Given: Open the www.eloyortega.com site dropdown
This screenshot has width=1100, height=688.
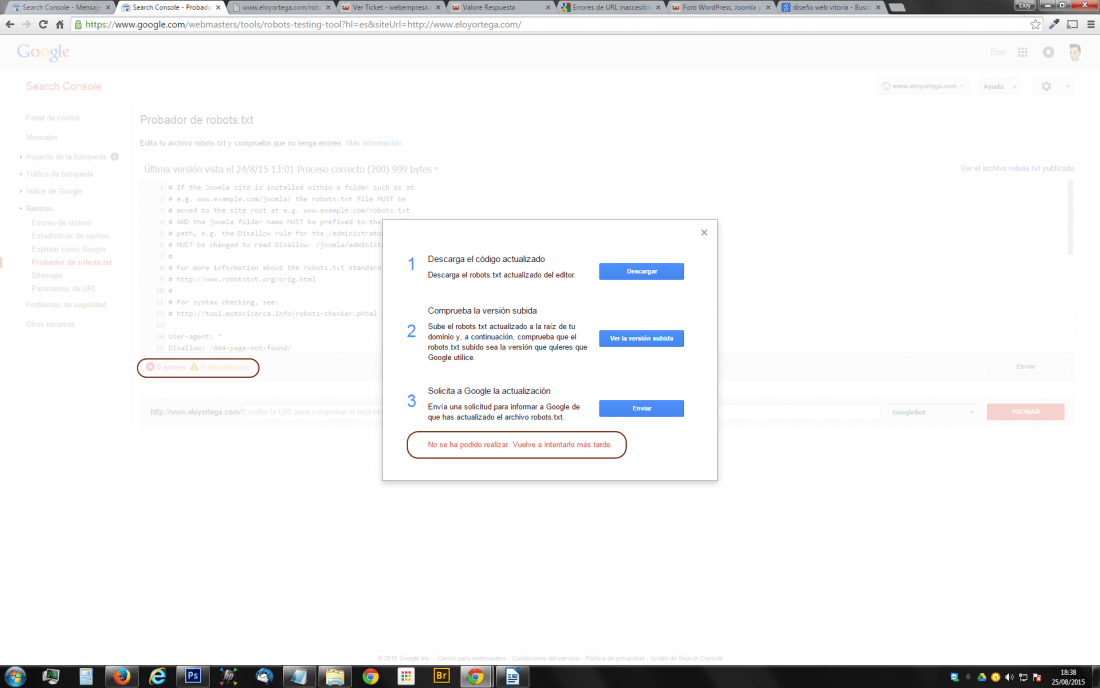Looking at the screenshot, I should pos(923,86).
